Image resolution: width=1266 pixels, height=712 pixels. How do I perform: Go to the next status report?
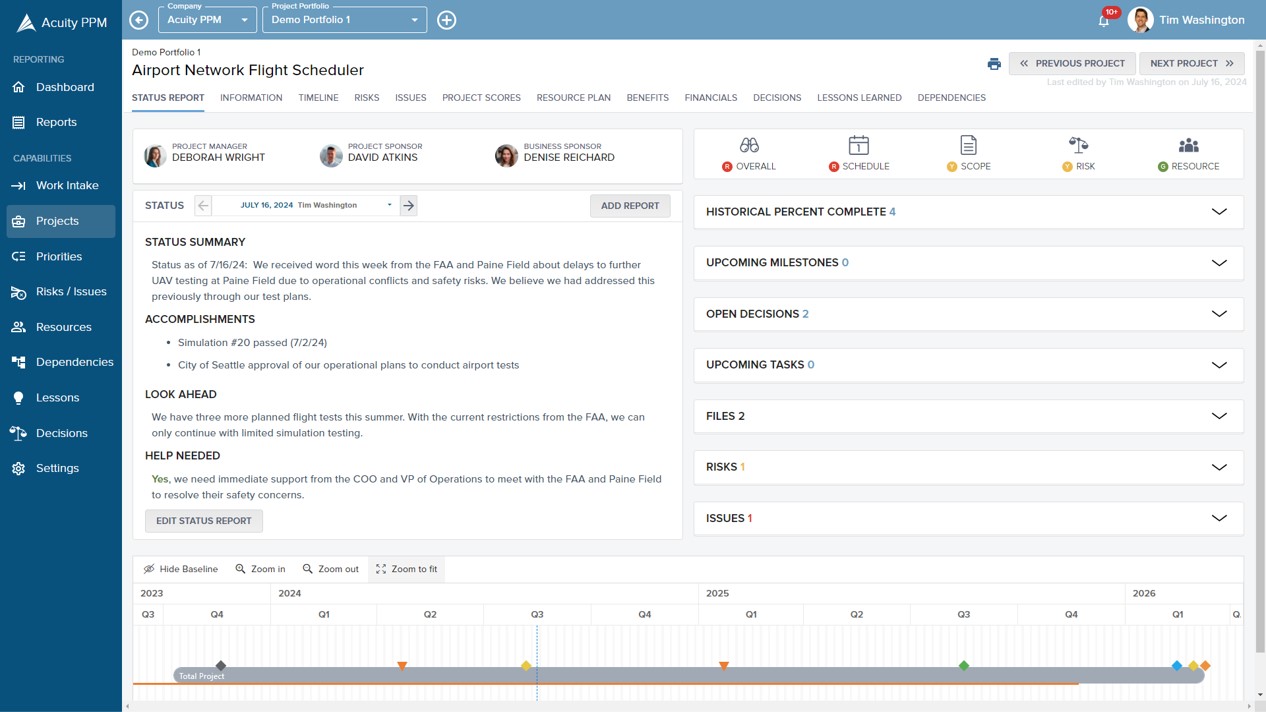pyautogui.click(x=408, y=205)
